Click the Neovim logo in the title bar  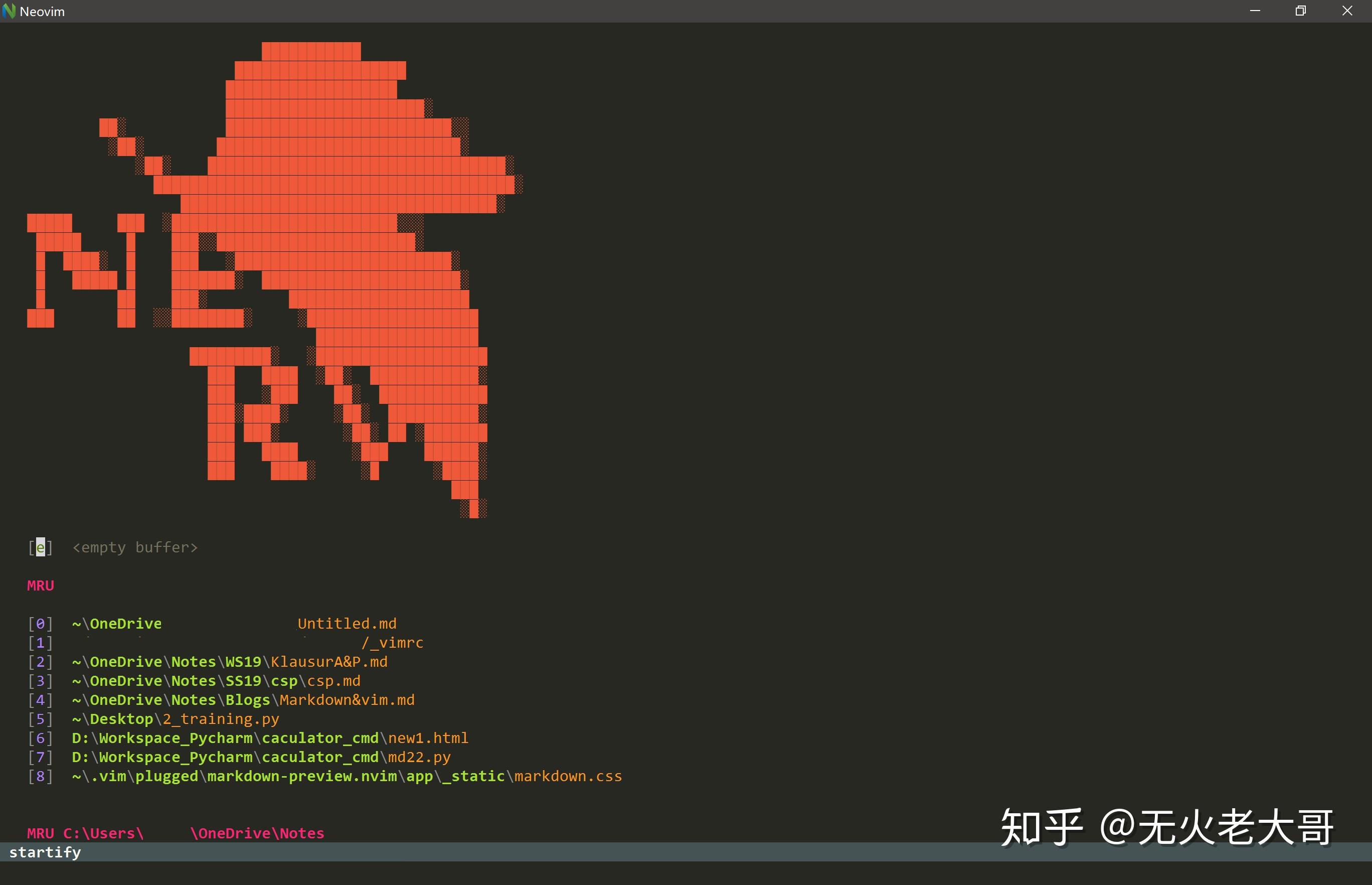tap(10, 11)
